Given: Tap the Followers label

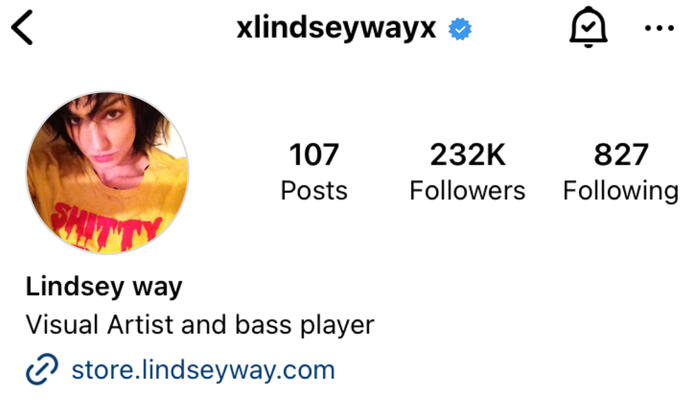Looking at the screenshot, I should [468, 191].
